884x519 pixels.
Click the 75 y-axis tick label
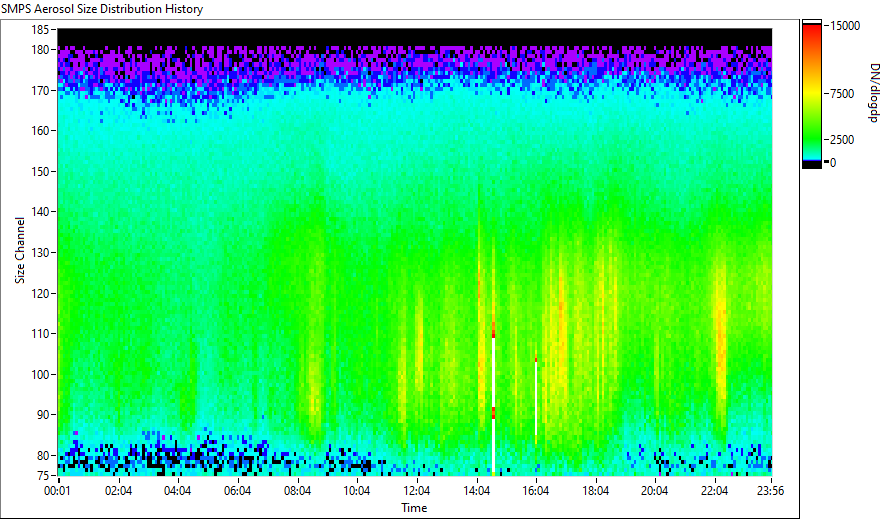[43, 476]
